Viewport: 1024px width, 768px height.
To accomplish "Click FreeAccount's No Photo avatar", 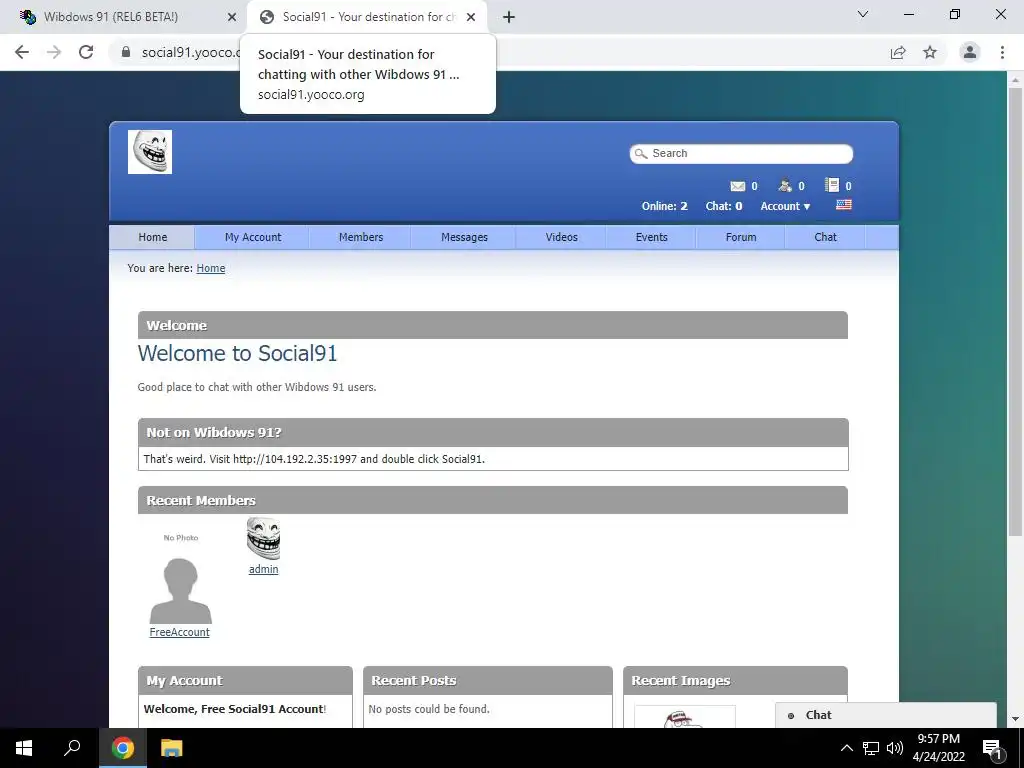I will pos(181,576).
